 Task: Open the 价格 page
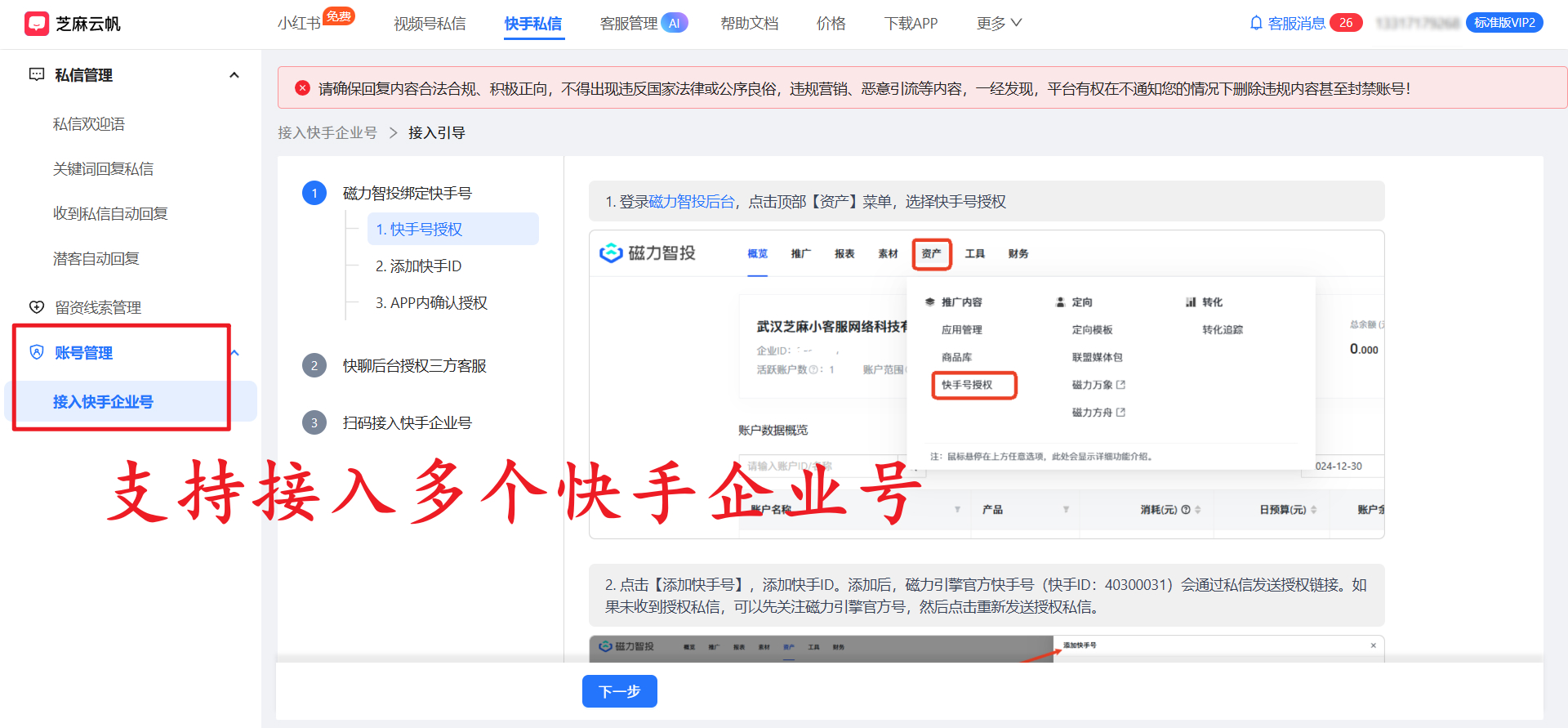click(831, 24)
